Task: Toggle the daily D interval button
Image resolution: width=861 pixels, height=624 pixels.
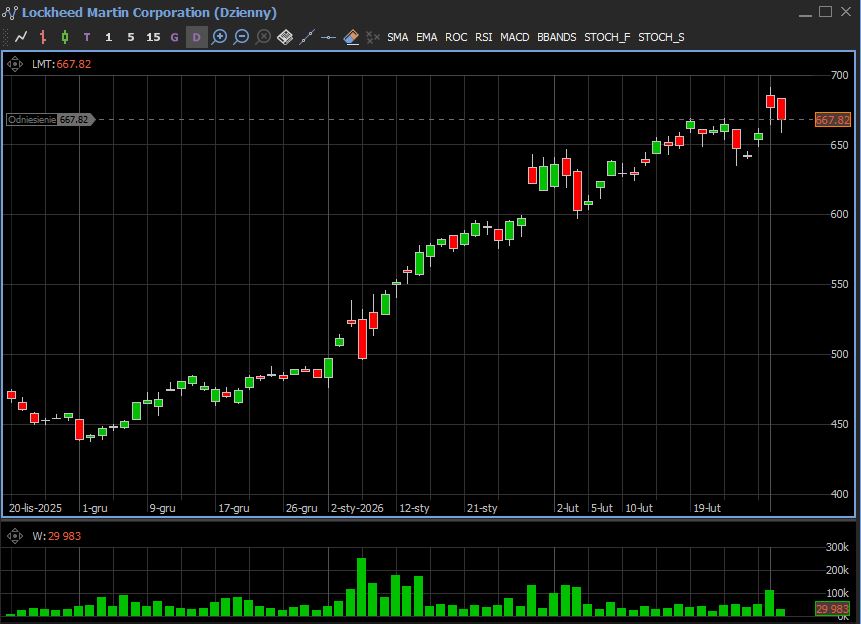Action: (196, 37)
